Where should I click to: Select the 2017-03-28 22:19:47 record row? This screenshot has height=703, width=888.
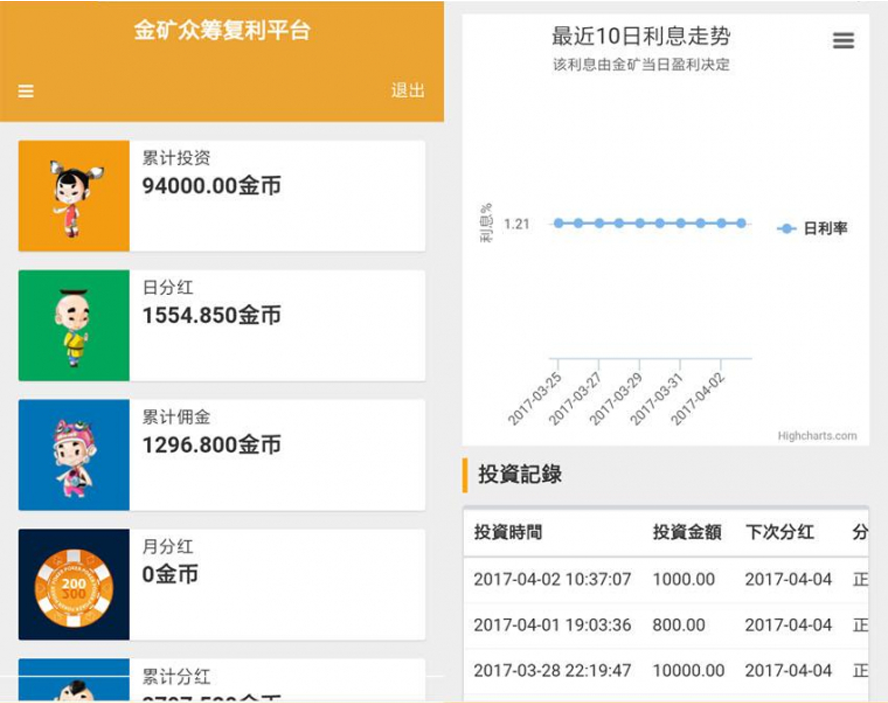(x=666, y=671)
